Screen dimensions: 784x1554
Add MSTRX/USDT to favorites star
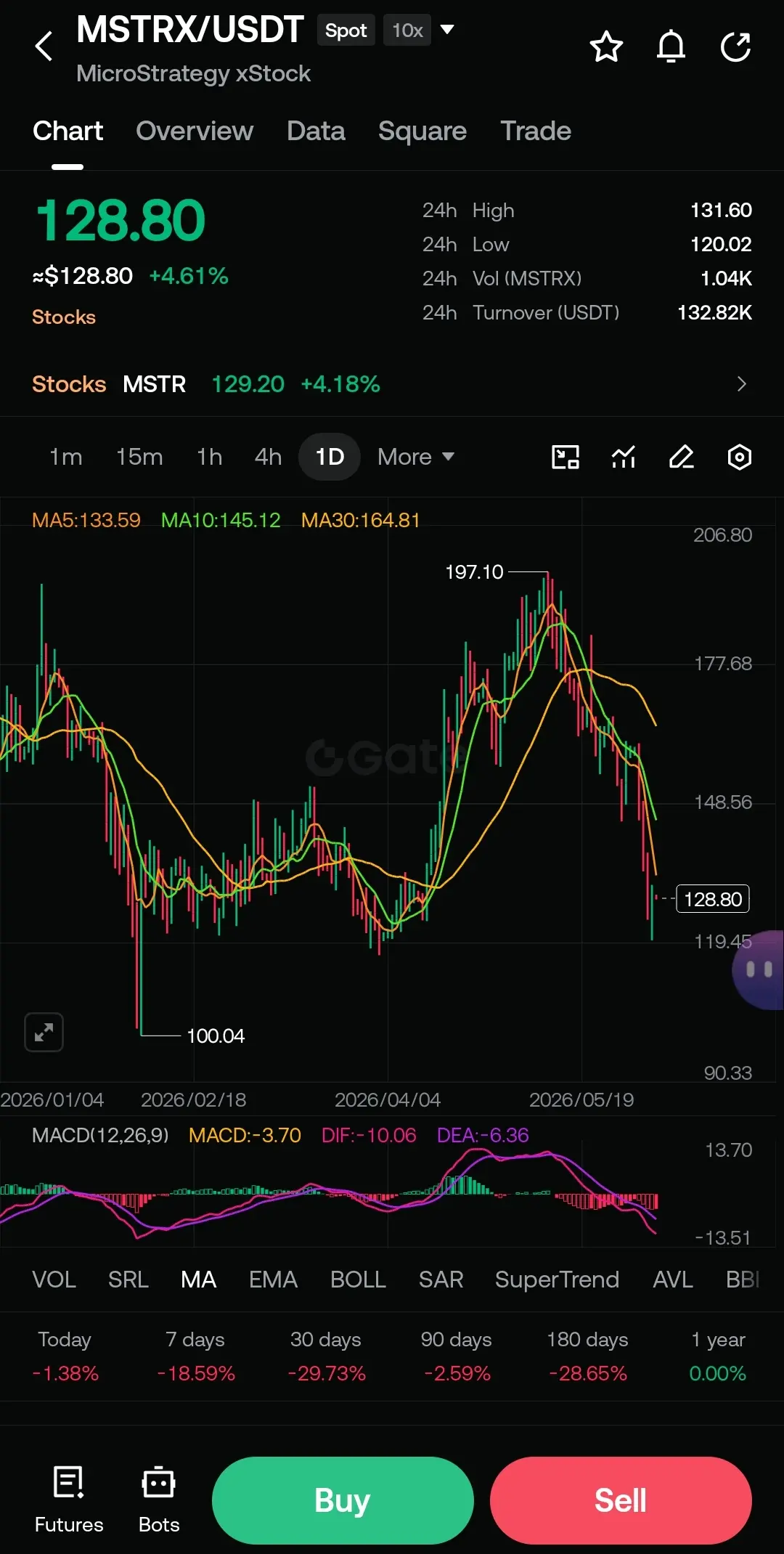(x=606, y=46)
